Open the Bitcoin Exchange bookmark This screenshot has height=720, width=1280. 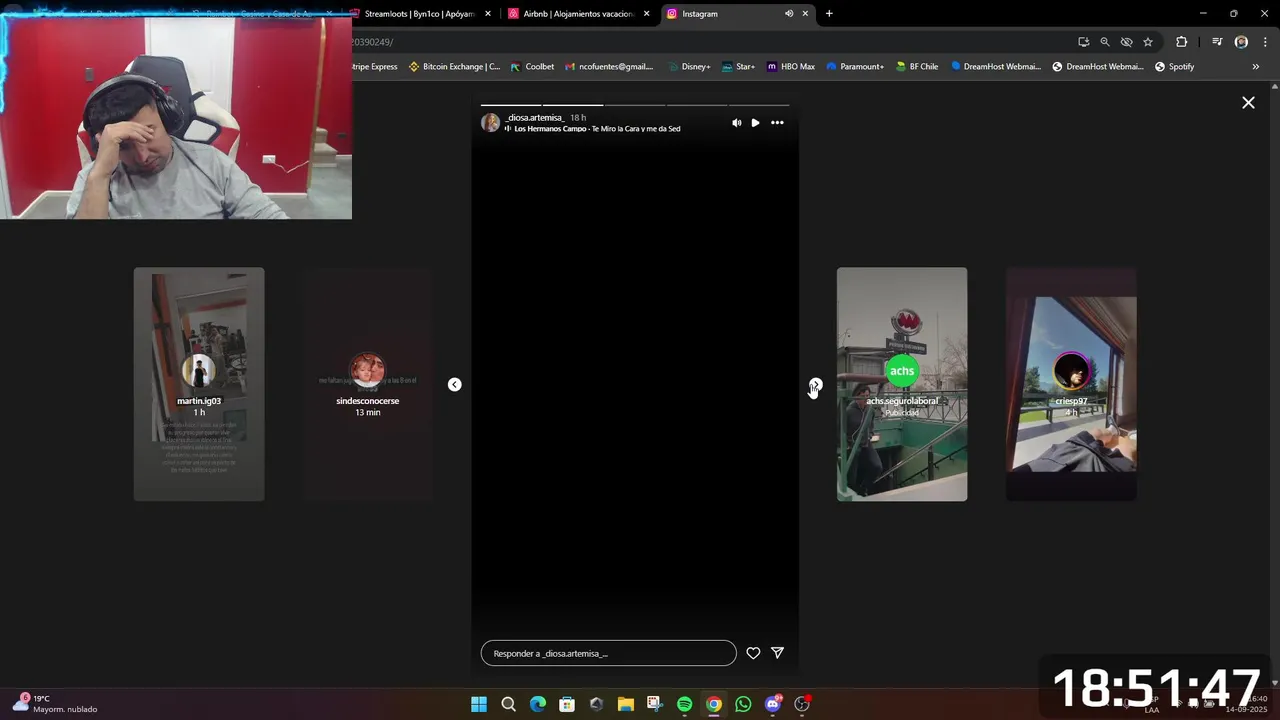pyautogui.click(x=454, y=67)
